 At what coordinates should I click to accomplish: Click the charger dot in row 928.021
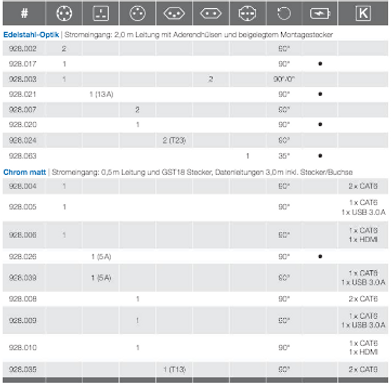click(320, 94)
